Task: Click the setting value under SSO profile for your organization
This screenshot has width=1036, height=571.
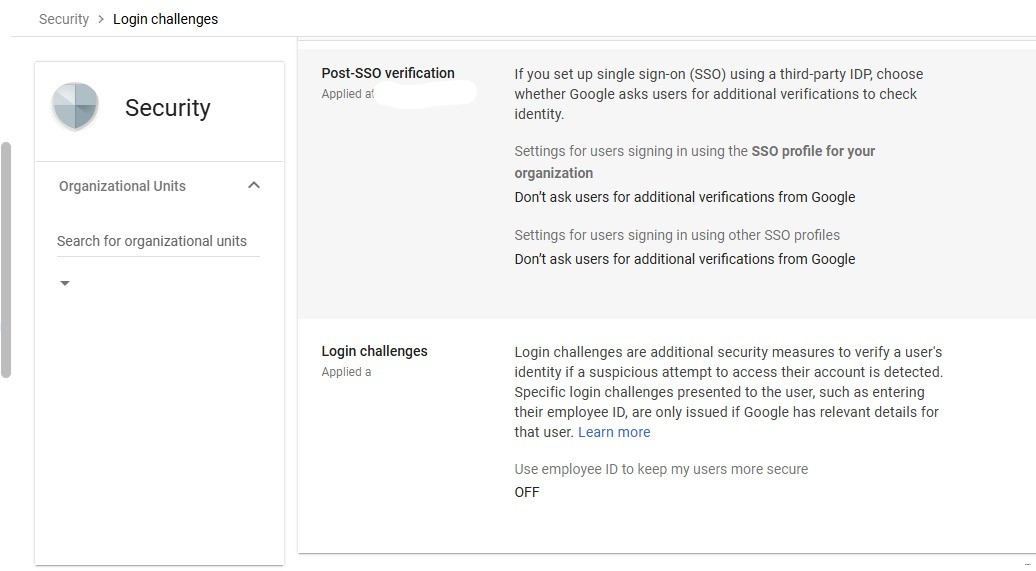Action: [x=685, y=197]
